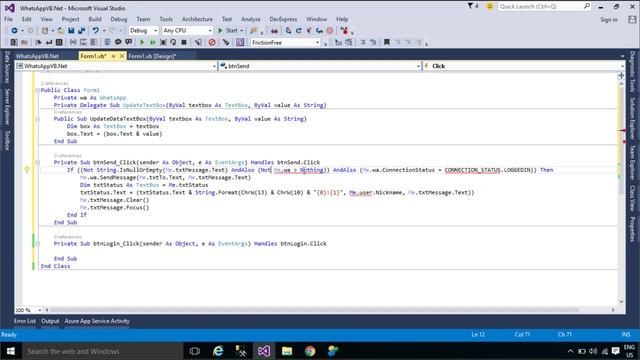
Task: Click the Bookmark toolbar icon
Action: (387, 42)
